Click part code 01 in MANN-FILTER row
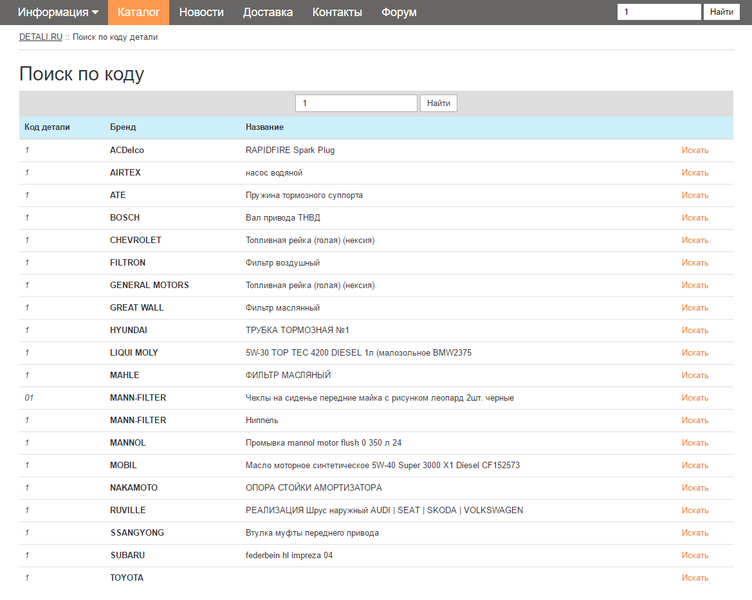This screenshot has height=600, width=752. click(x=29, y=398)
